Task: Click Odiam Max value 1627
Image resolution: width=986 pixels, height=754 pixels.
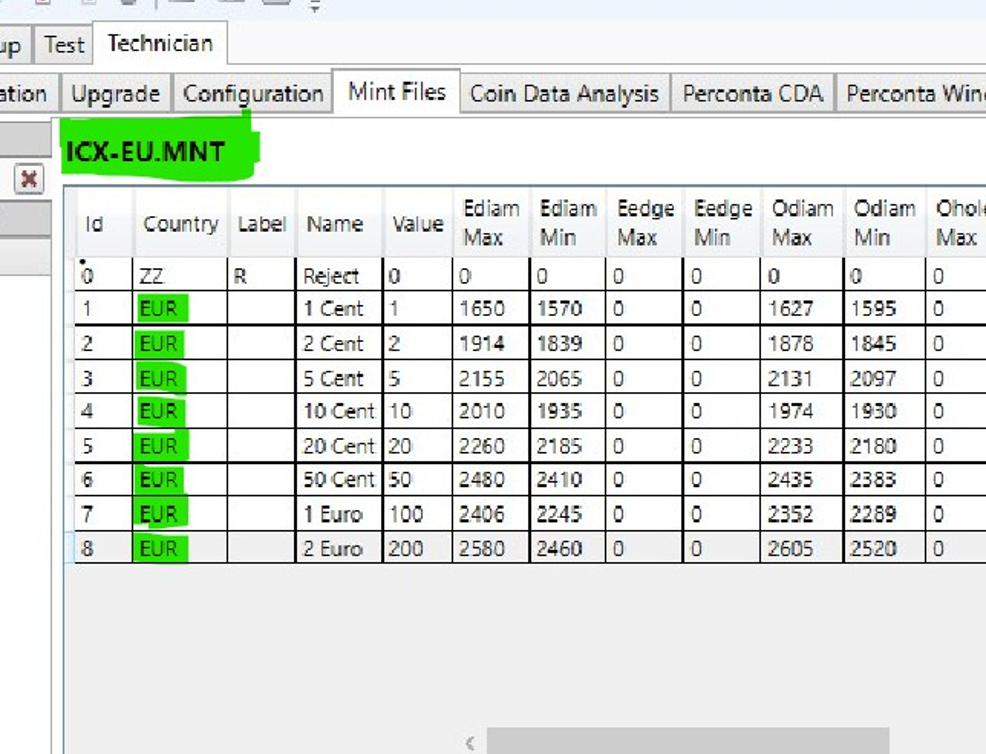Action: pos(802,308)
